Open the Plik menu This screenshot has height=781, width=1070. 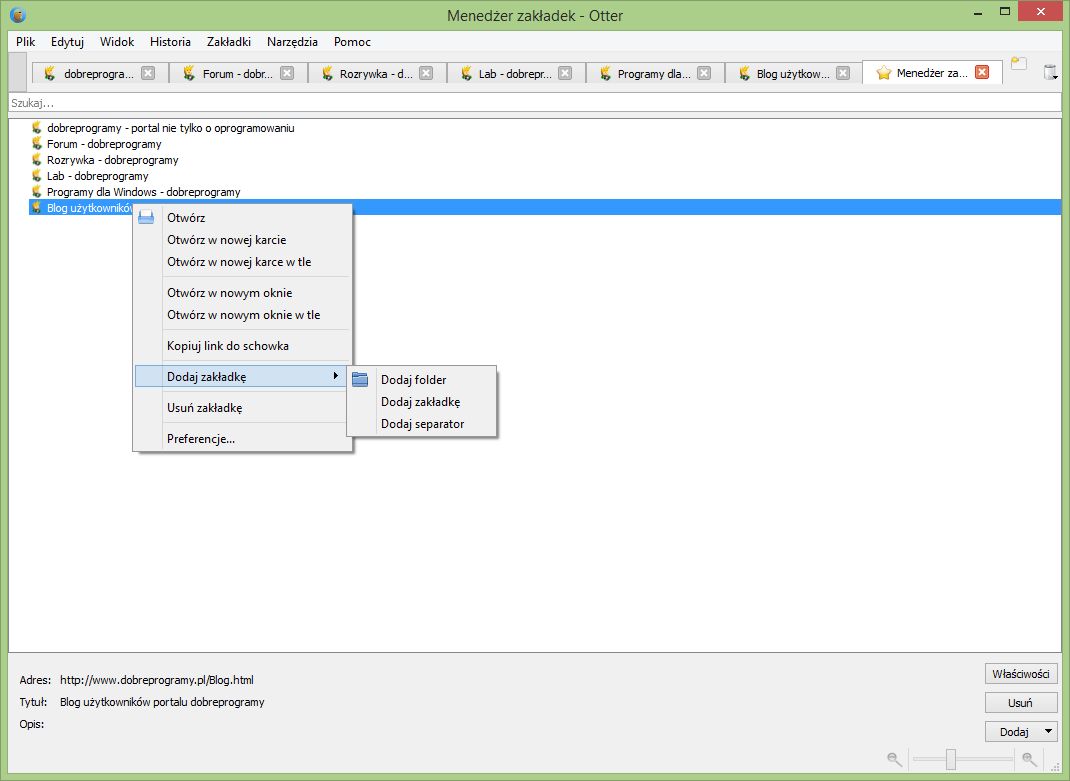(x=26, y=42)
